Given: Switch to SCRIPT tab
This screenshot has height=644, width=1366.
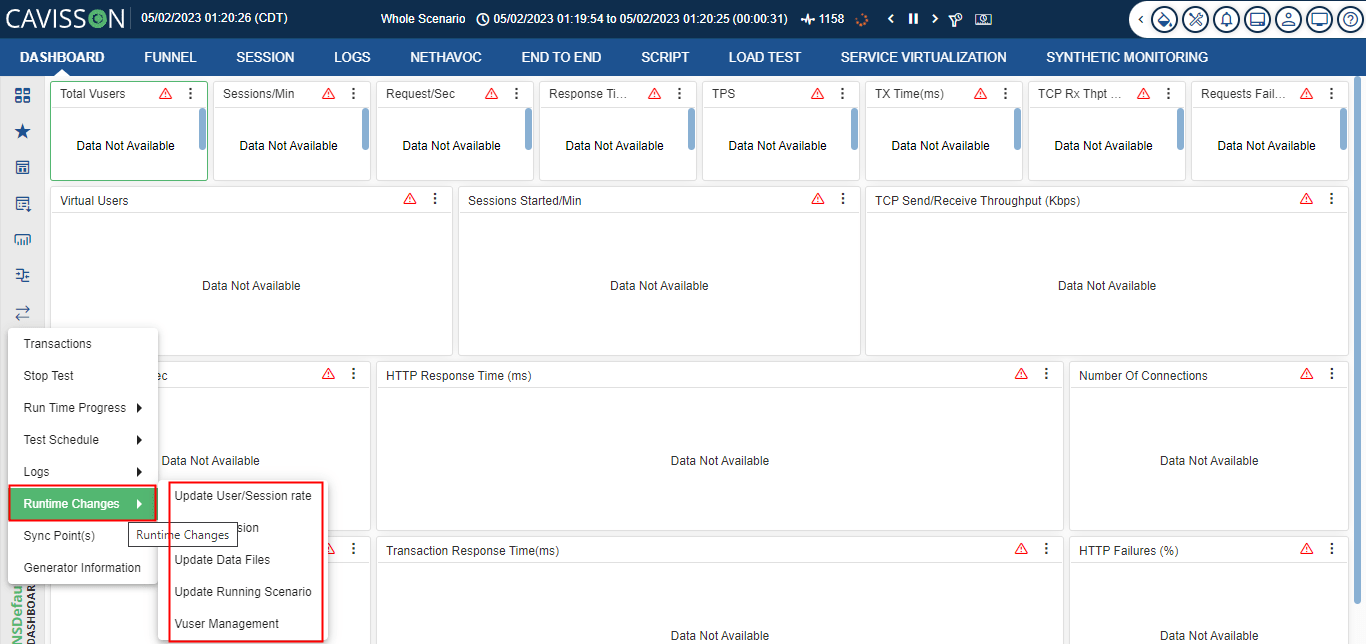Looking at the screenshot, I should coord(665,57).
